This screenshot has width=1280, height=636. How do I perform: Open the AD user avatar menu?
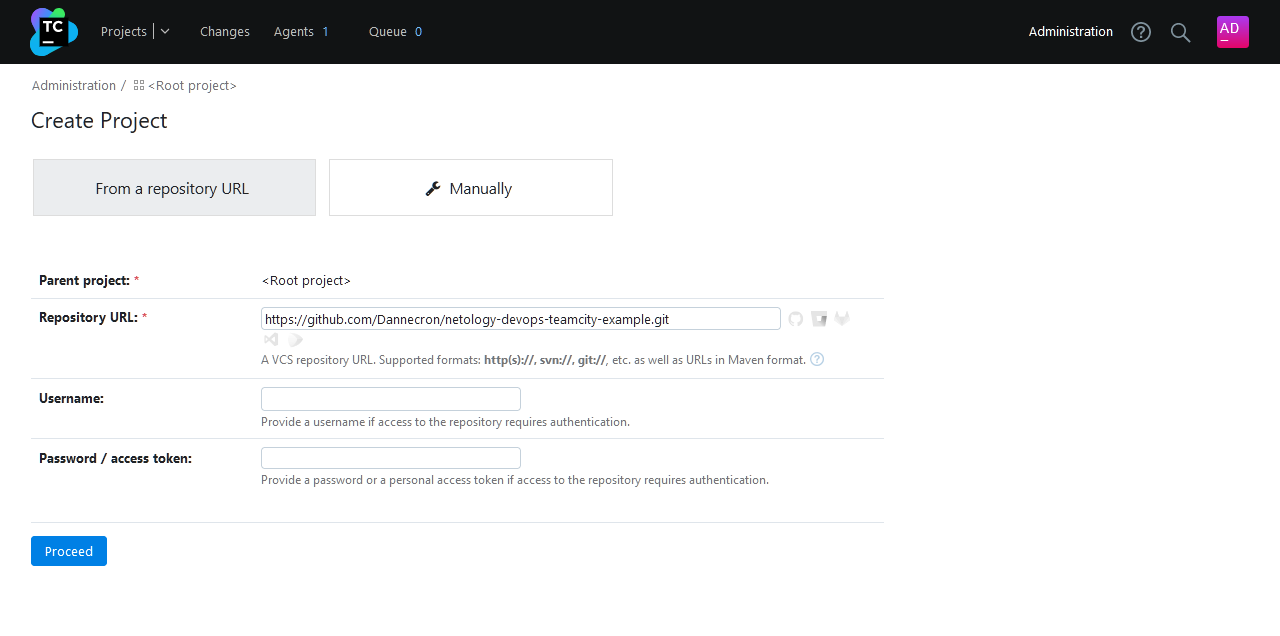click(1232, 31)
